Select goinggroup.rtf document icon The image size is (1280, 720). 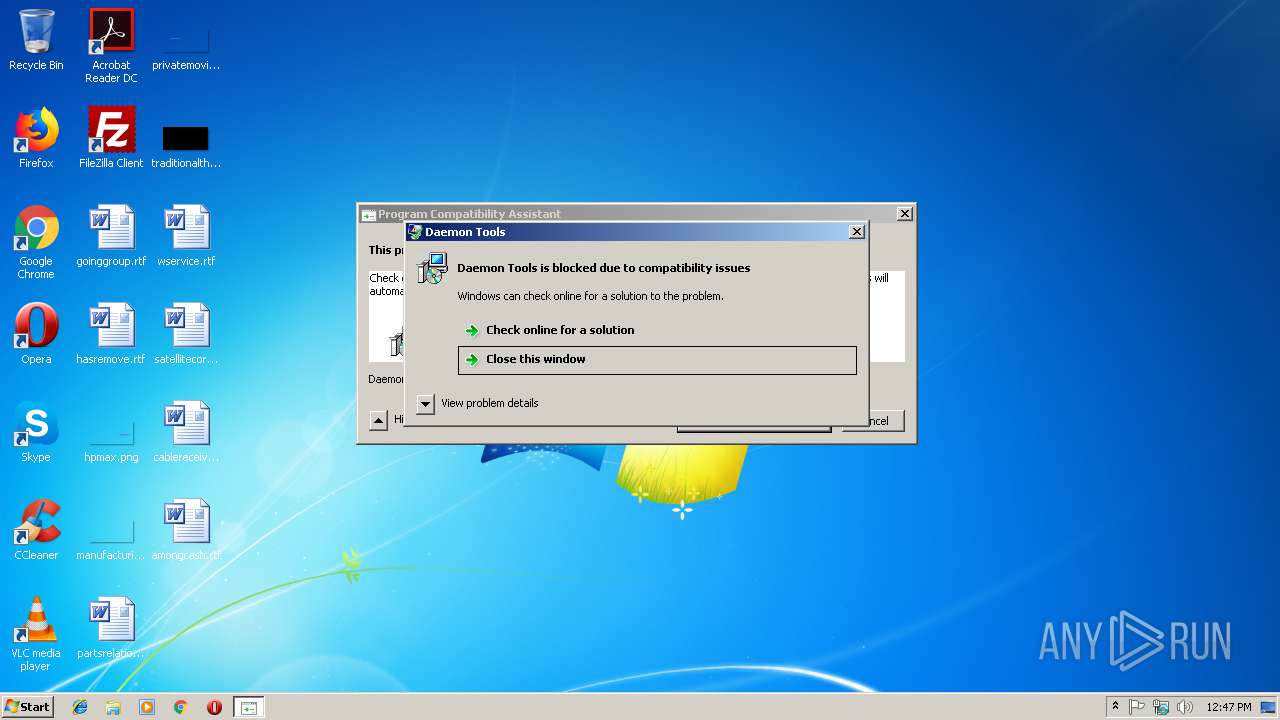pyautogui.click(x=111, y=237)
